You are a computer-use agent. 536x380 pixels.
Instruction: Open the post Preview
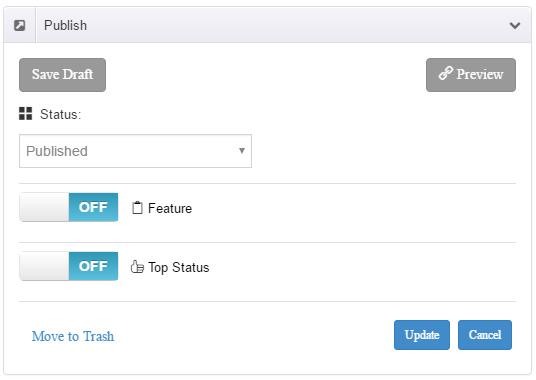[471, 75]
